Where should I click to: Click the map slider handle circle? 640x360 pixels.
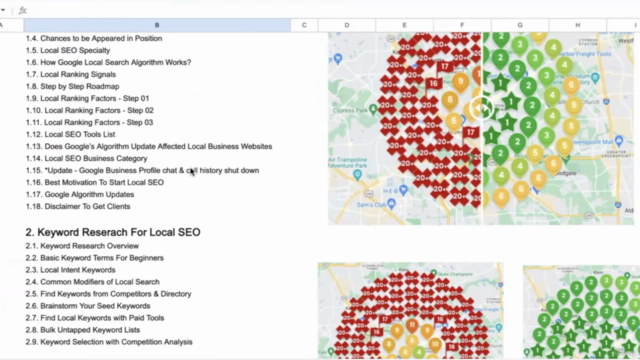(x=482, y=108)
